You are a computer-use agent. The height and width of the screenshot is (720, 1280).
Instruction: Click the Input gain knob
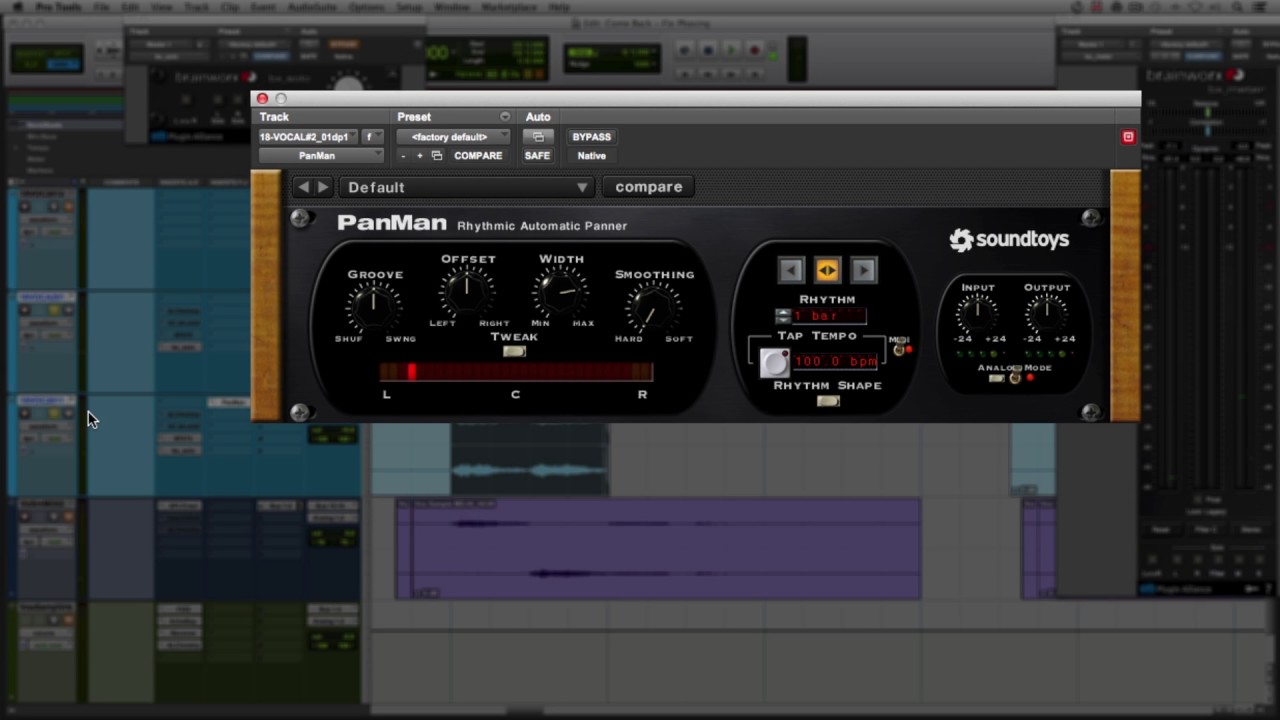(x=977, y=314)
